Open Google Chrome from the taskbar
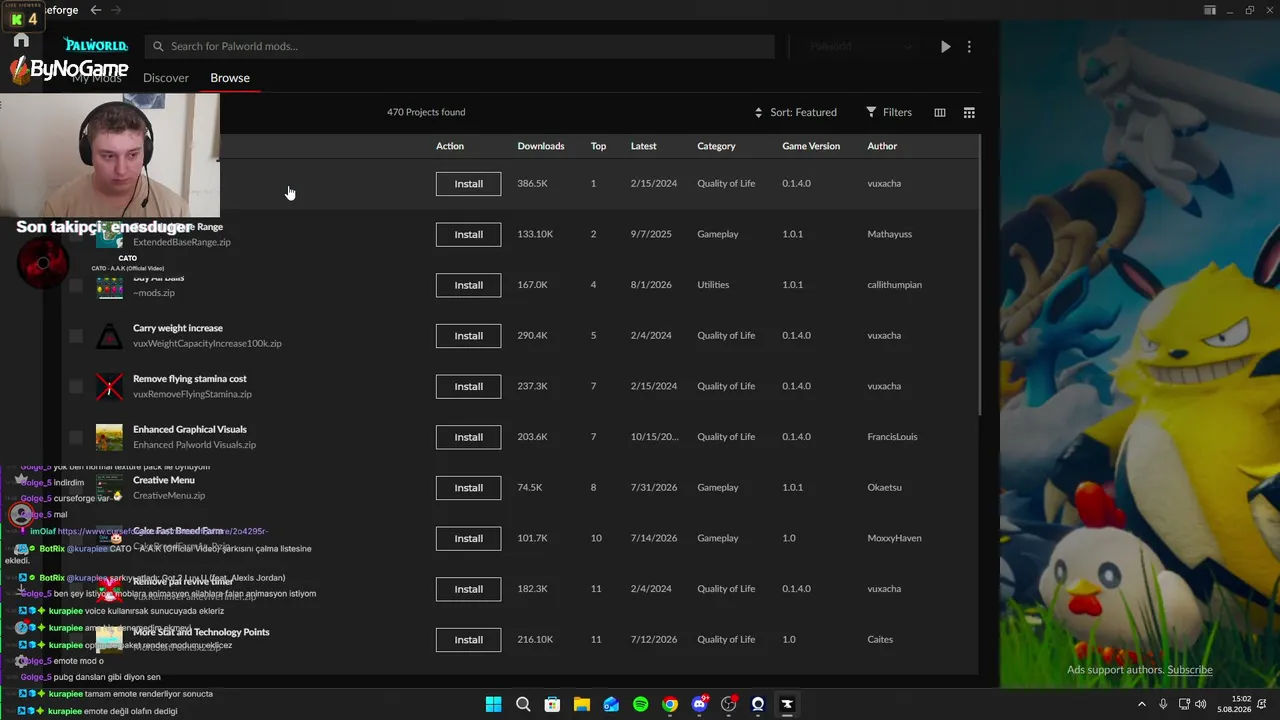This screenshot has width=1280, height=720. [670, 704]
